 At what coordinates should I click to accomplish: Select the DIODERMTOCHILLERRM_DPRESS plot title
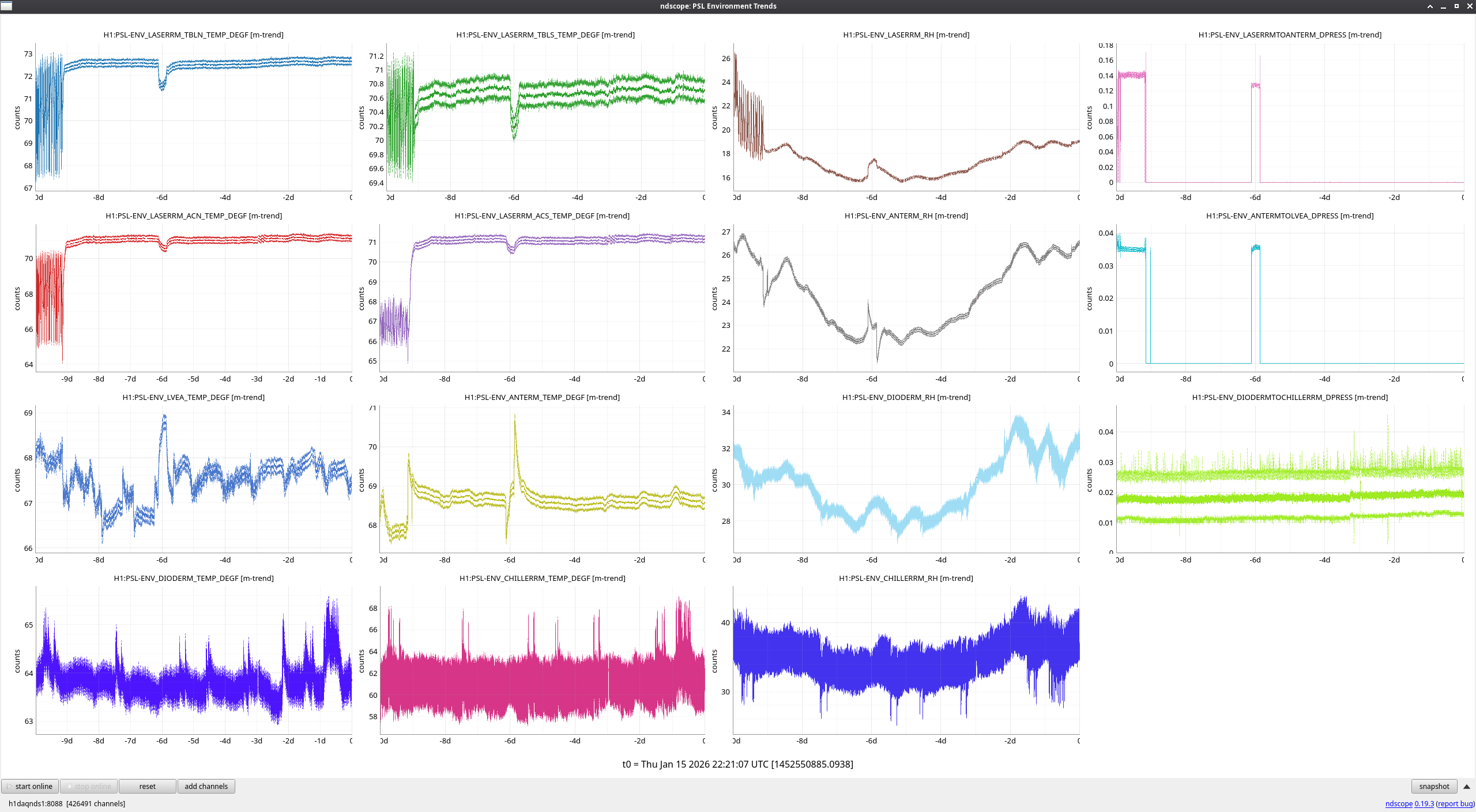pos(1289,397)
